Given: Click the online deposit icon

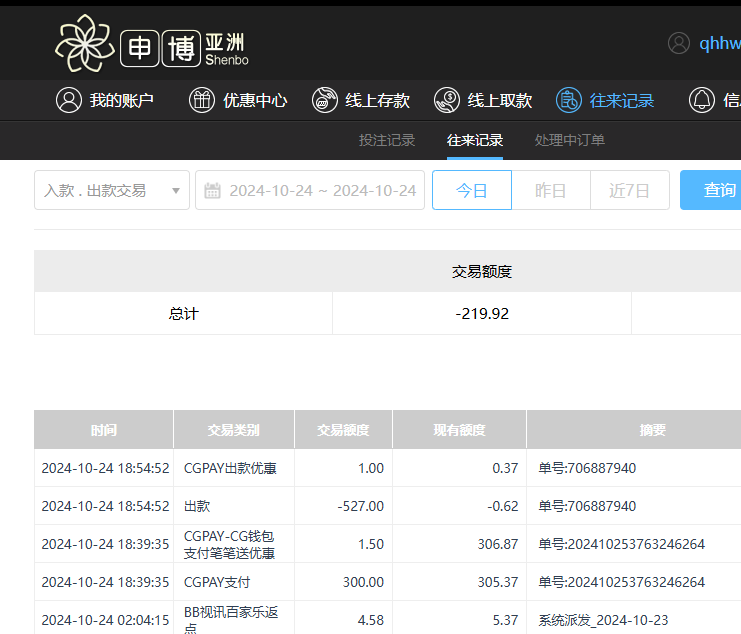Looking at the screenshot, I should point(325,100).
